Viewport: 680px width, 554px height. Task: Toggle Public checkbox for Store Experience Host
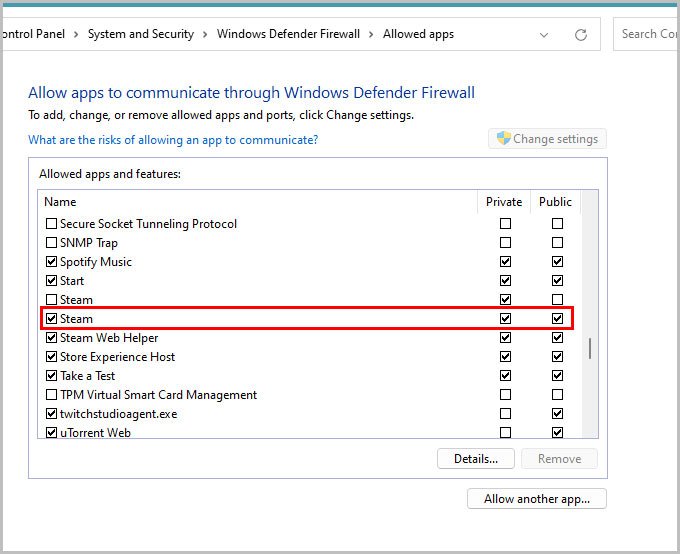point(557,357)
